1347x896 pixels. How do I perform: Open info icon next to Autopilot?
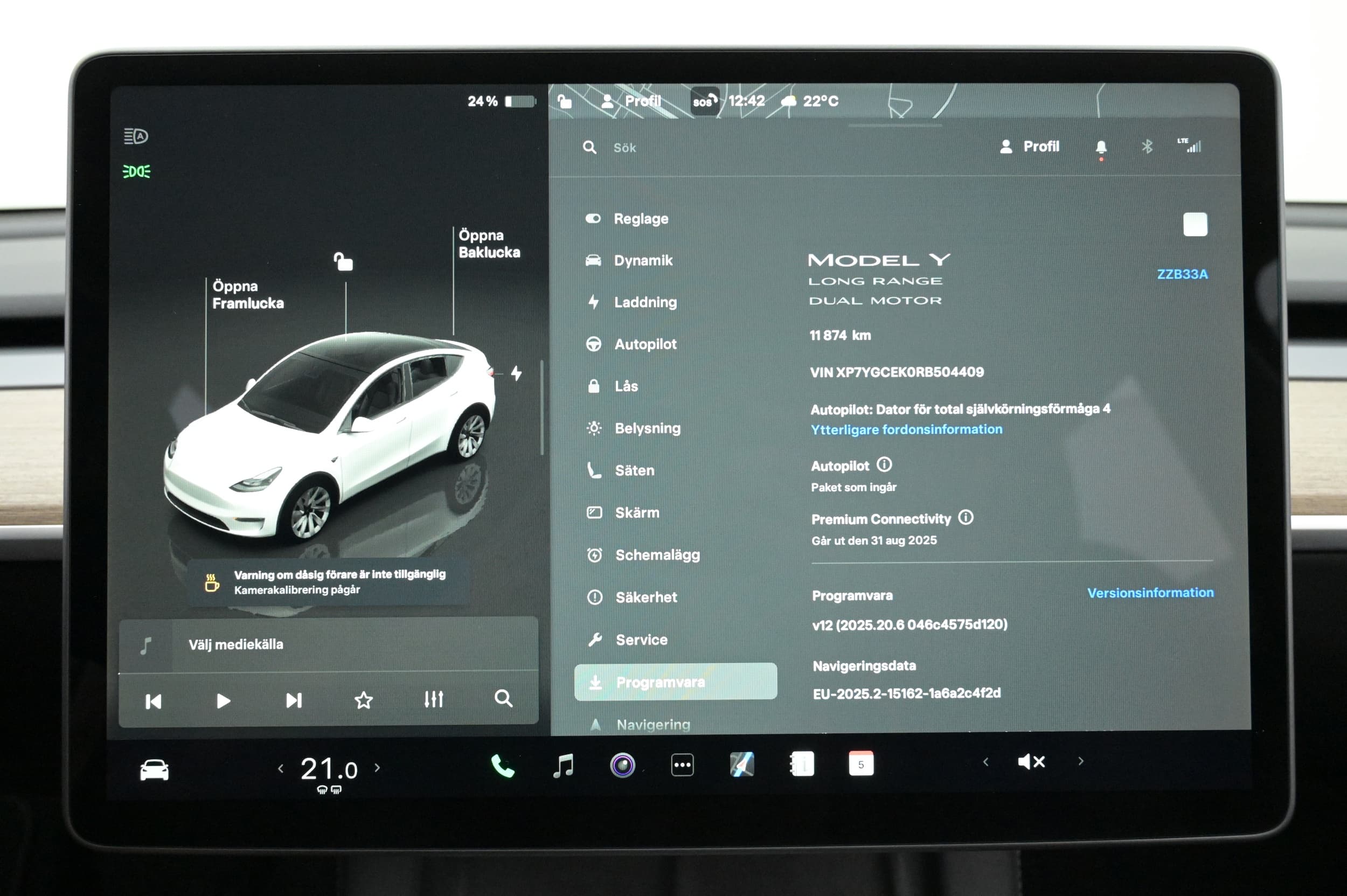884,464
